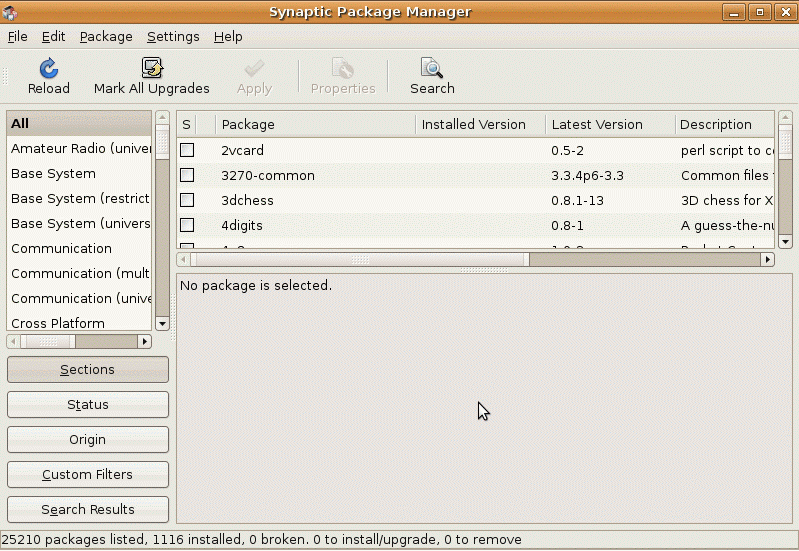The height and width of the screenshot is (551, 799).
Task: Sort by the Package column header
Action: (315, 125)
